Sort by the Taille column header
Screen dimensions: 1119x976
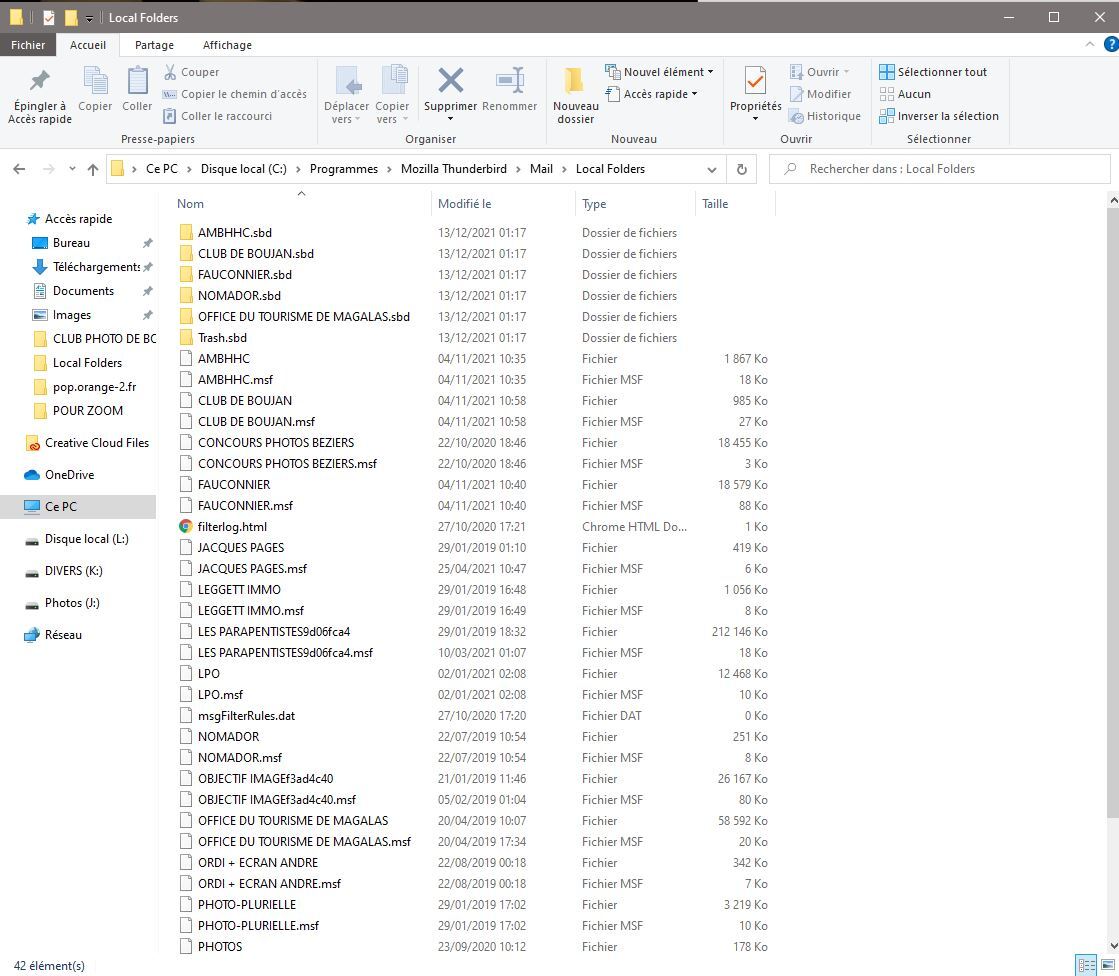[735, 204]
